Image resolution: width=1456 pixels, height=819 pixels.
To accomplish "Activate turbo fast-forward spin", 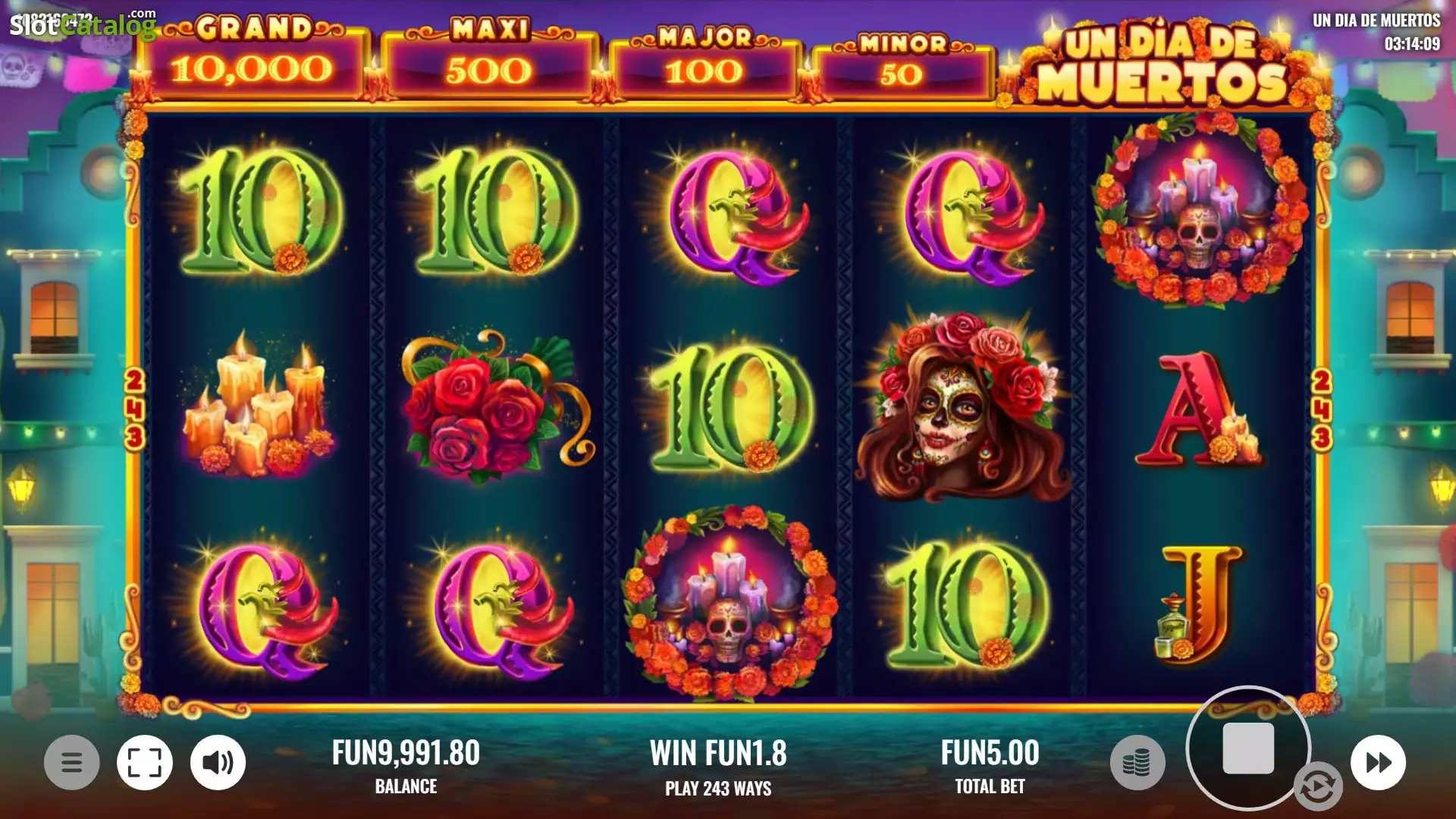I will click(x=1378, y=762).
